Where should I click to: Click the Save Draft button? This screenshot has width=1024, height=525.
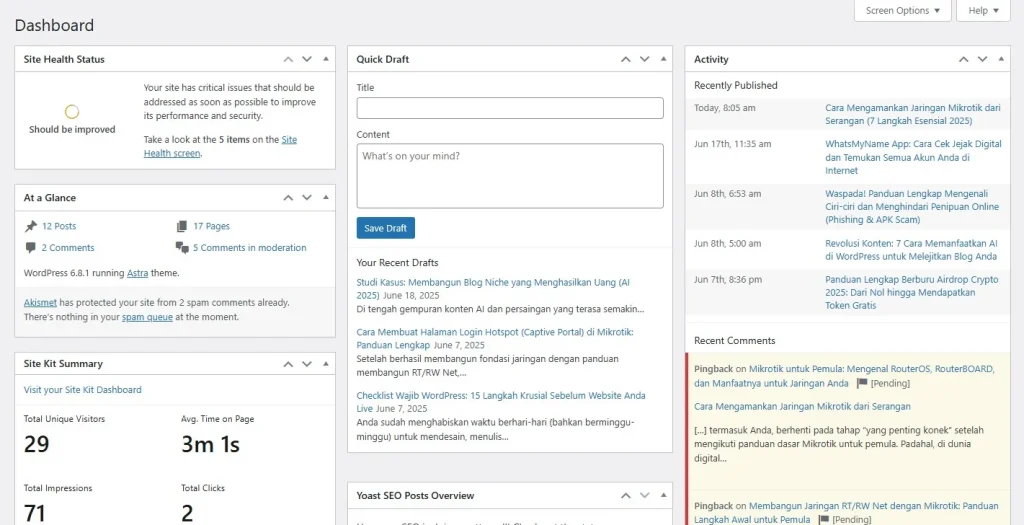[x=385, y=228]
